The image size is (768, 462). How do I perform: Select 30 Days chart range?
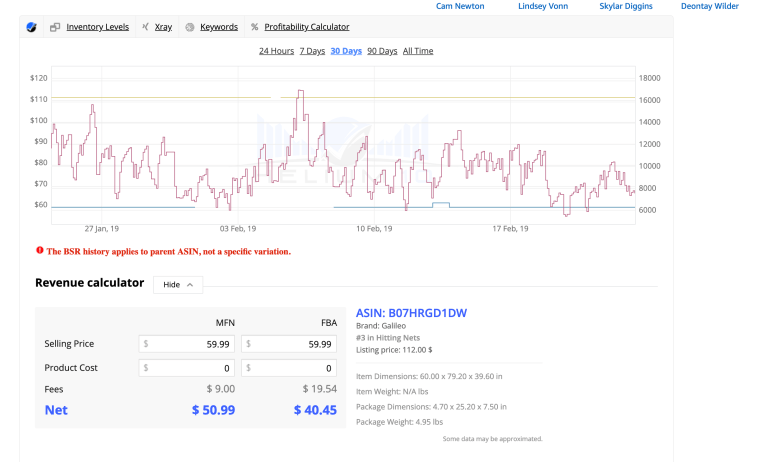coord(346,51)
